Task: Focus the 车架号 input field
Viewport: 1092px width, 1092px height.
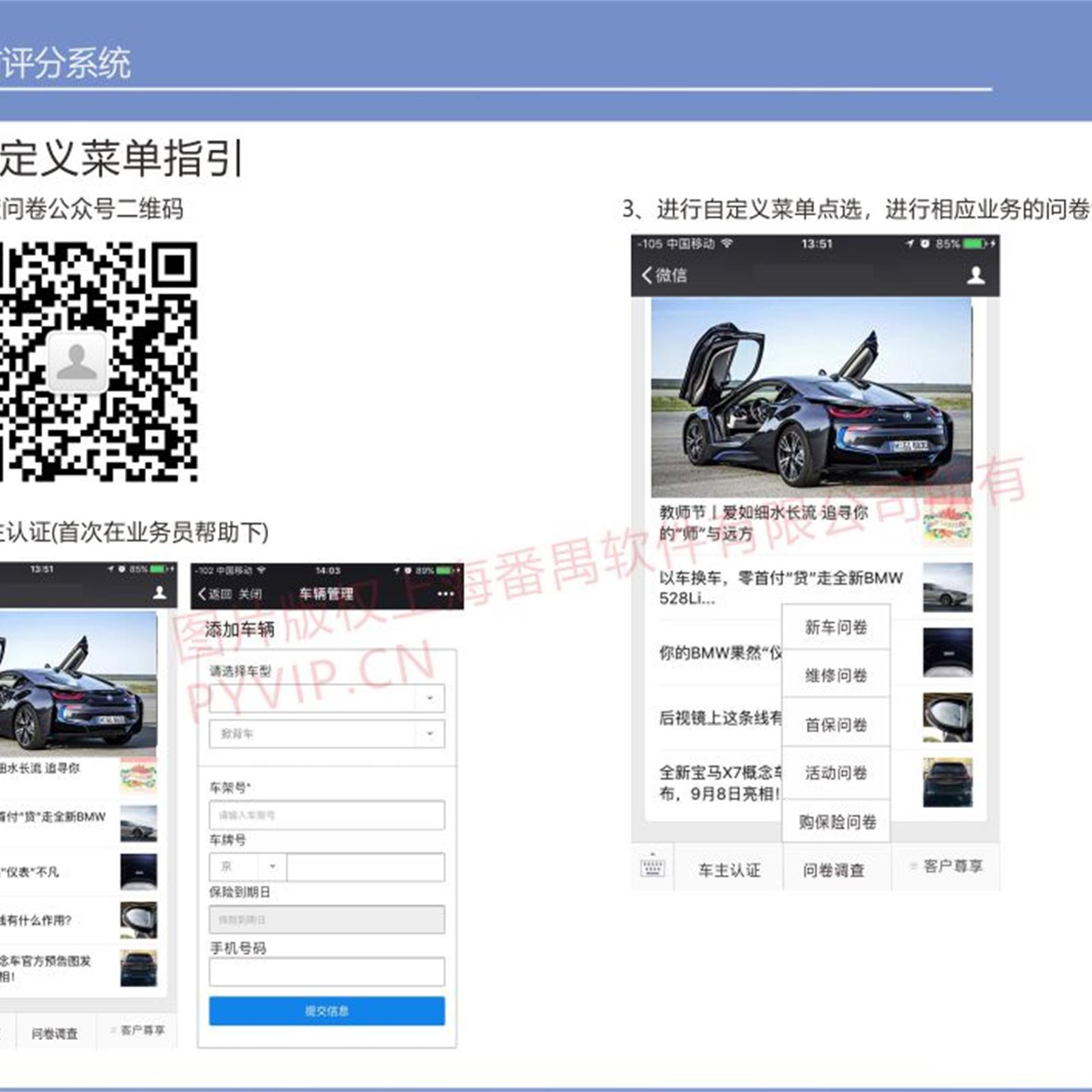Action: 326,815
